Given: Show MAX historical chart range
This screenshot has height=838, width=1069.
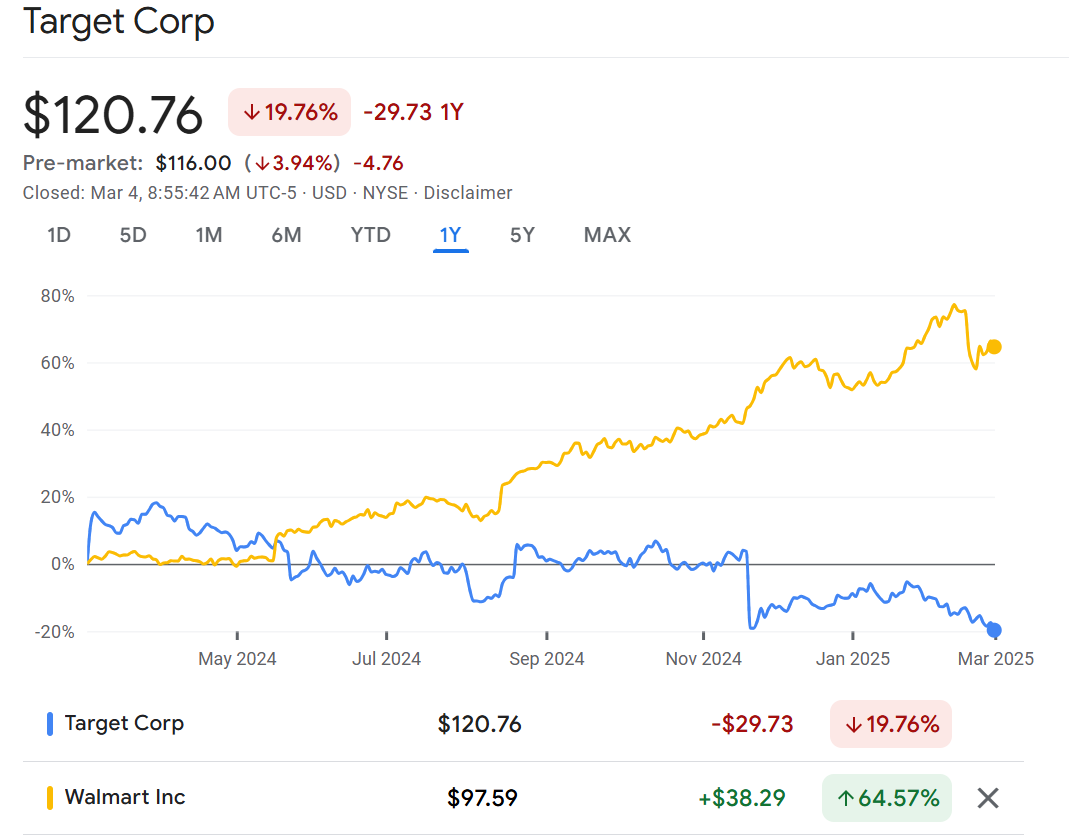Looking at the screenshot, I should [x=607, y=235].
